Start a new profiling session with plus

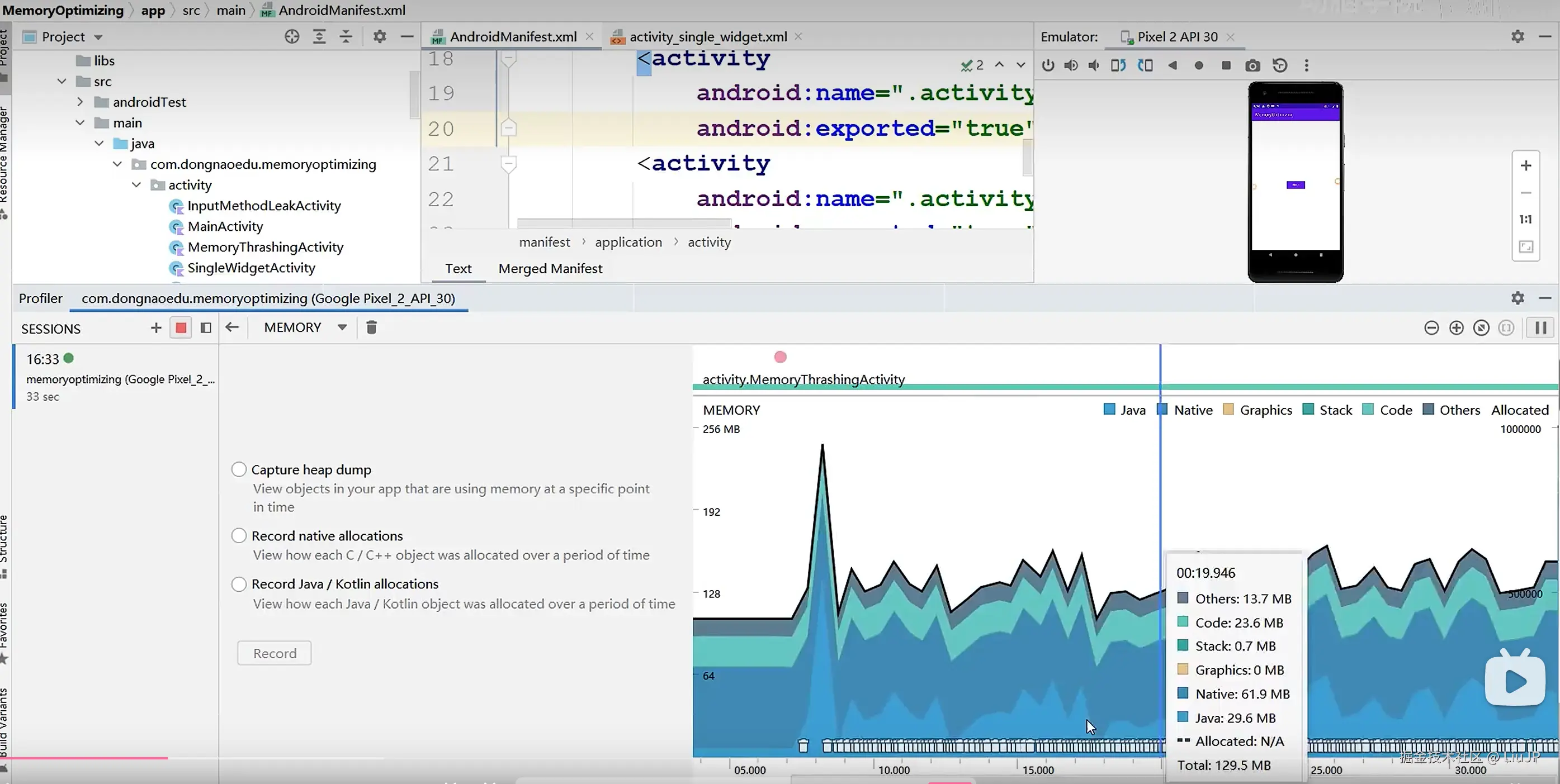click(155, 327)
